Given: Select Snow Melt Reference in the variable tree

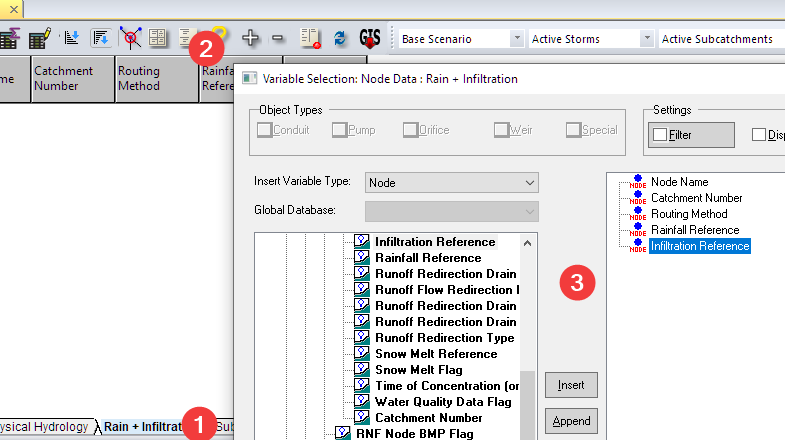Looking at the screenshot, I should 436,354.
